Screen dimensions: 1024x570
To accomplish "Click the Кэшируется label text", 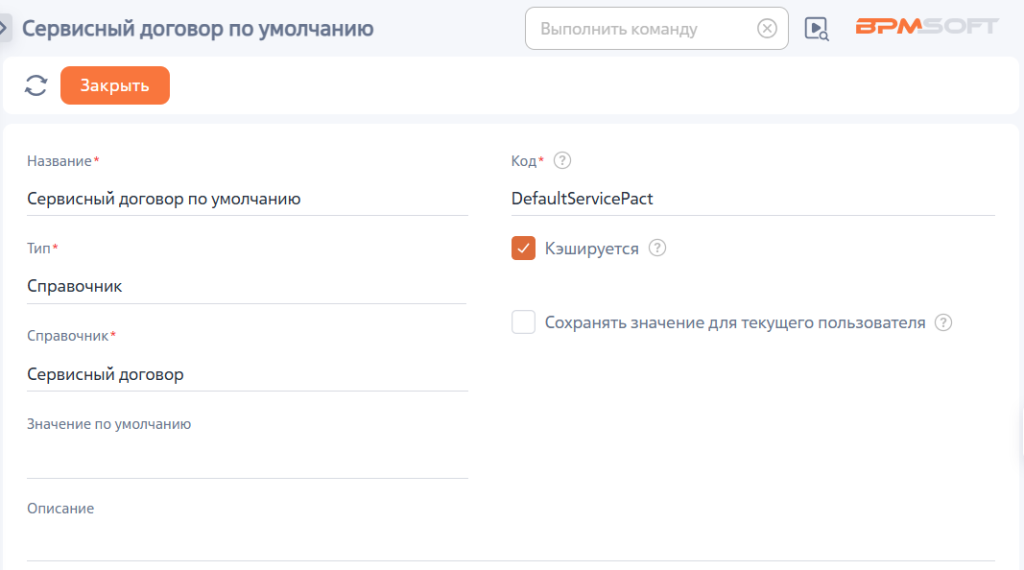I will [592, 249].
